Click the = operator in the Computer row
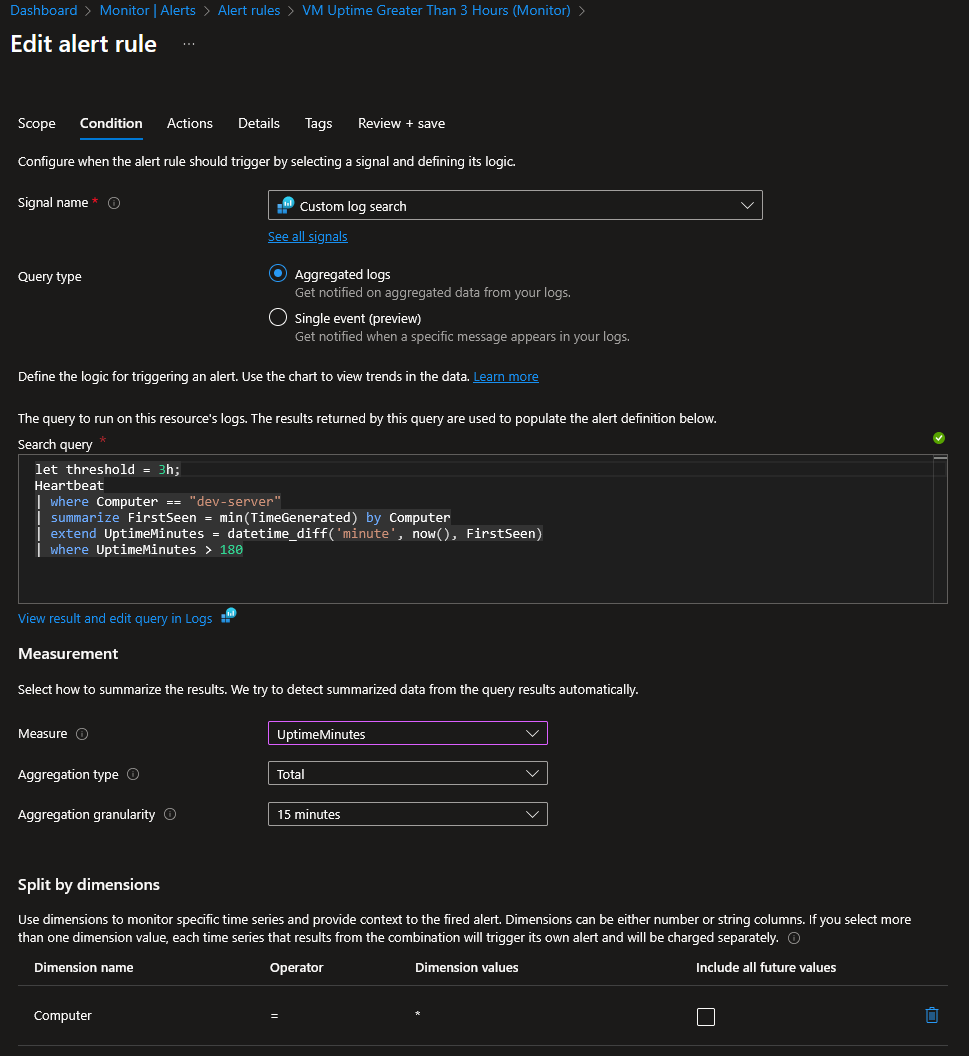969x1056 pixels. click(x=274, y=1016)
